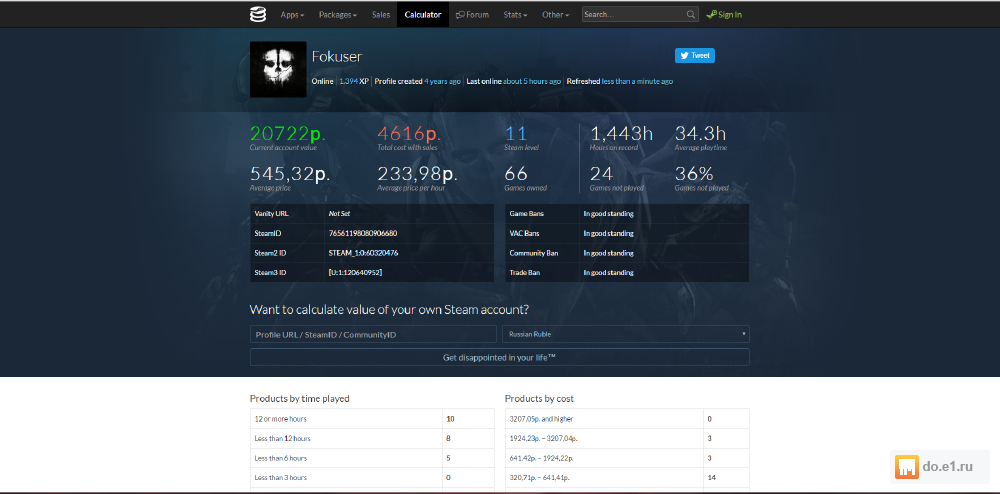Open Fokuser's skull avatar image
1000x494 pixels.
tap(278, 69)
